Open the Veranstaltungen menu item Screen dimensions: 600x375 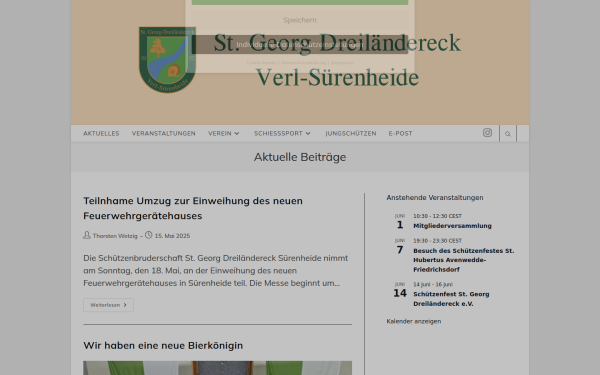tap(164, 134)
